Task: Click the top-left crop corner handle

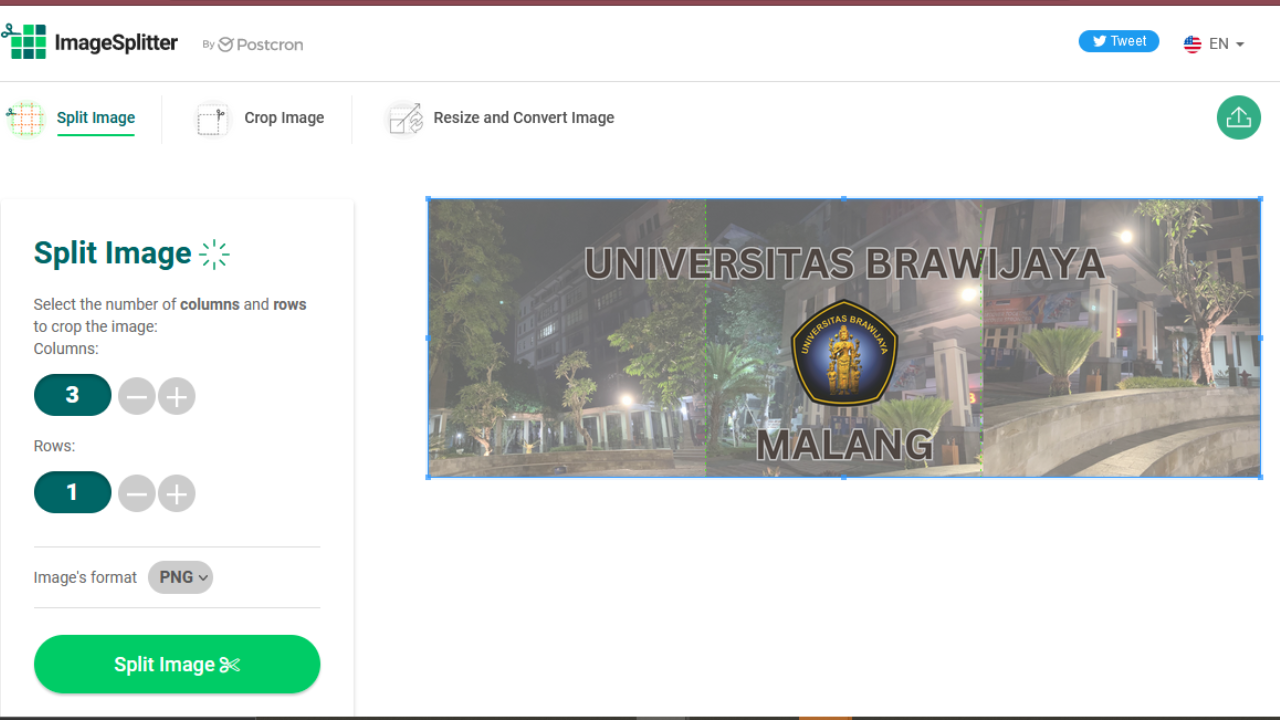Action: coord(428,198)
